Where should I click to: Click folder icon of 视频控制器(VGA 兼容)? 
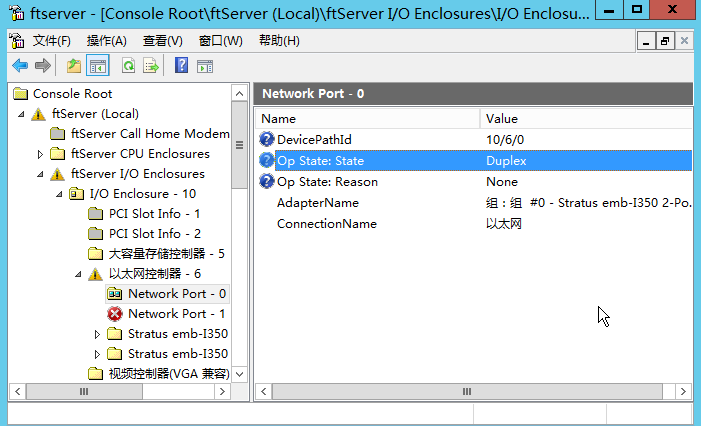point(95,374)
